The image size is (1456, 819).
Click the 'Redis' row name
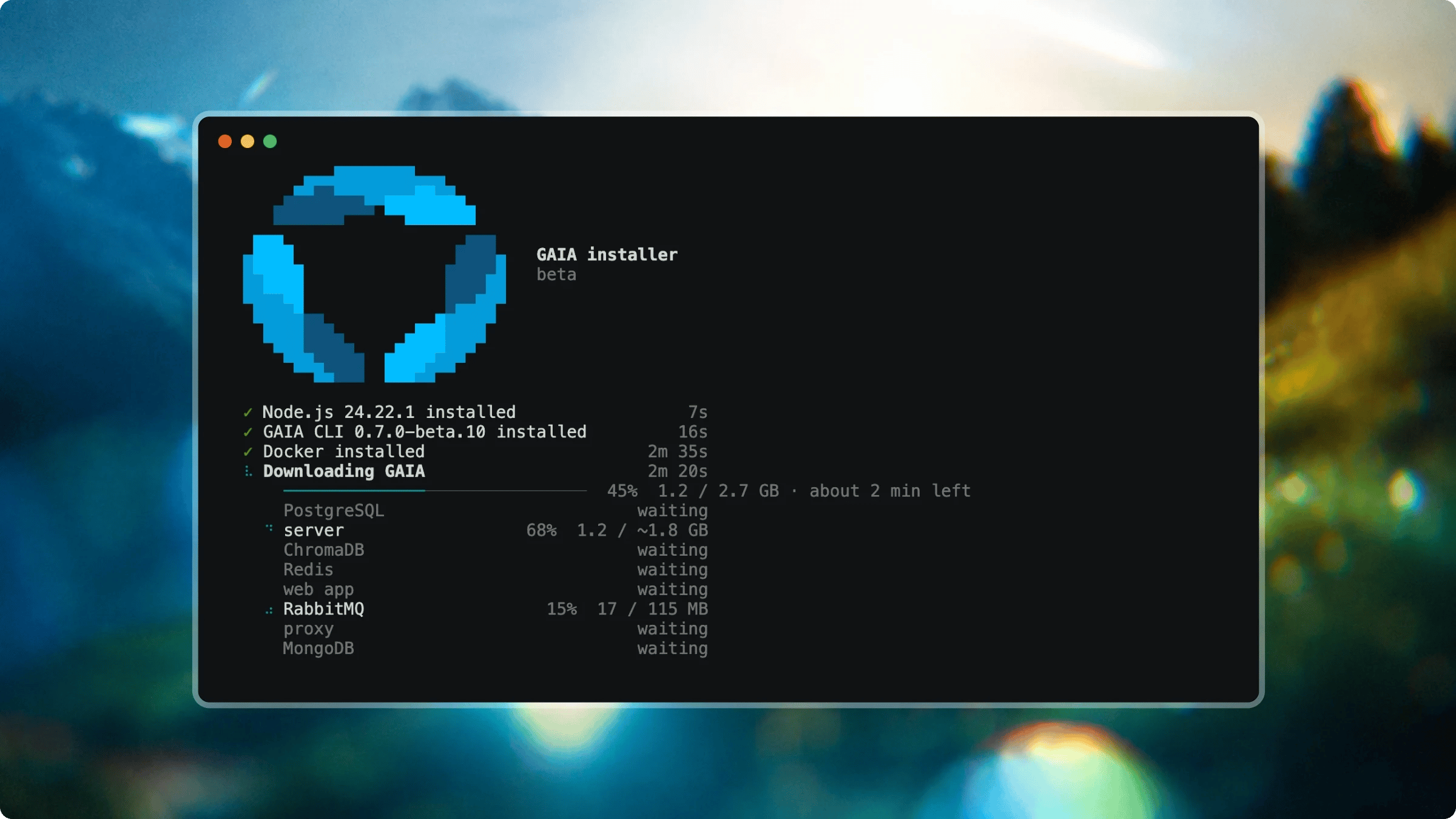(x=308, y=570)
